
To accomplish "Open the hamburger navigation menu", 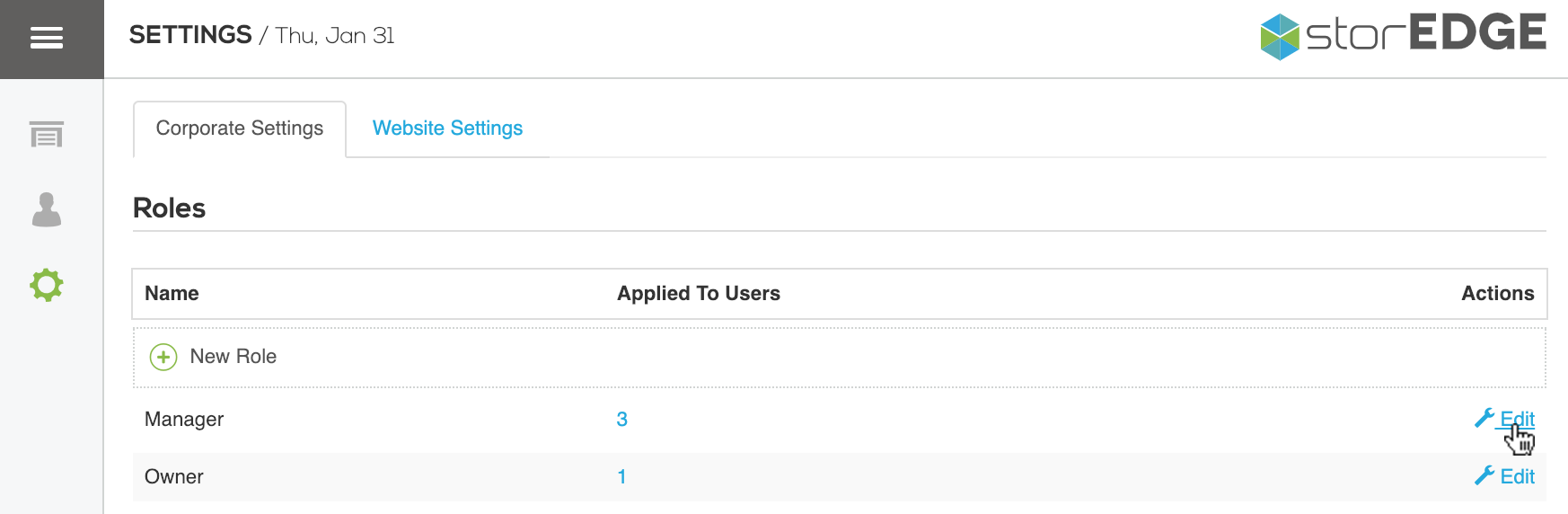I will tap(47, 38).
